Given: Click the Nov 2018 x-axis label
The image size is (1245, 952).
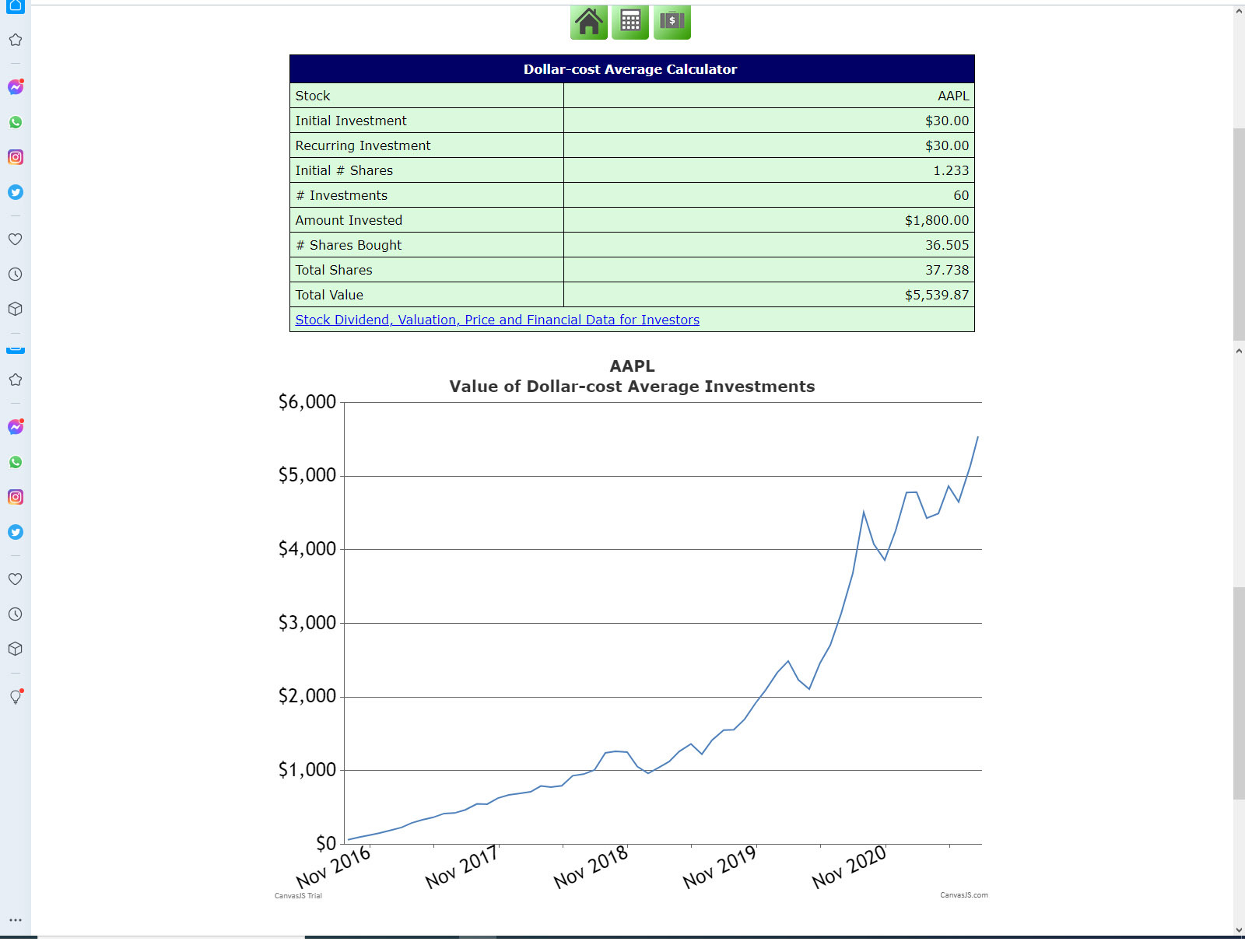Looking at the screenshot, I should 591,866.
